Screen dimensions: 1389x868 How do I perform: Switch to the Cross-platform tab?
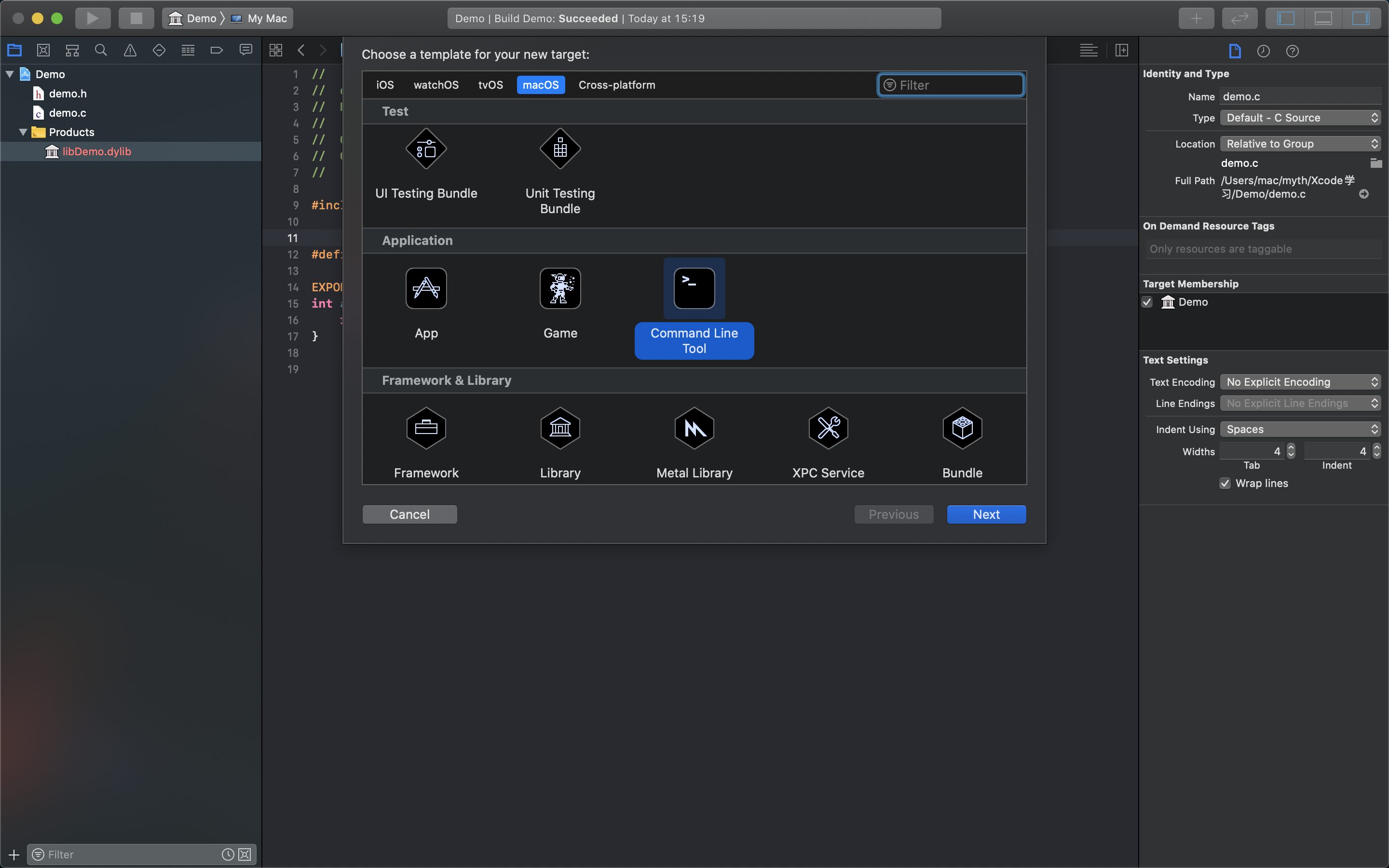tap(616, 85)
